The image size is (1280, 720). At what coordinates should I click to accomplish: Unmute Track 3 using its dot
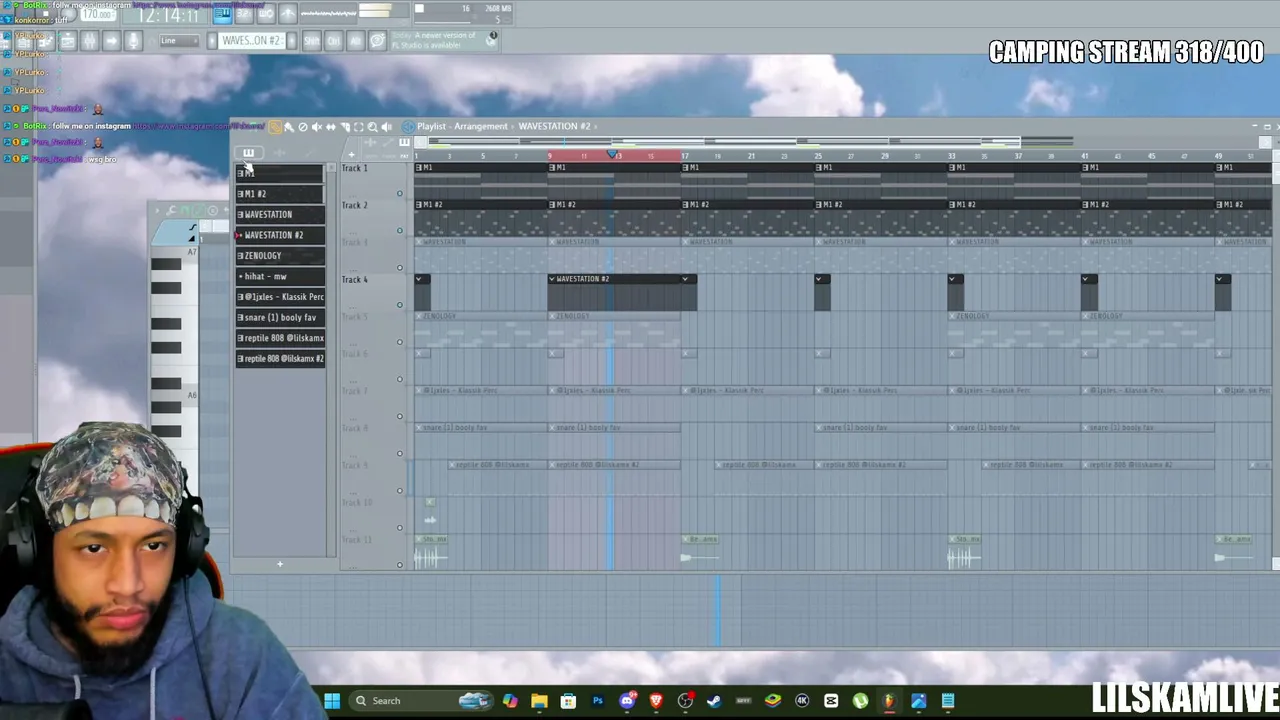pos(400,268)
